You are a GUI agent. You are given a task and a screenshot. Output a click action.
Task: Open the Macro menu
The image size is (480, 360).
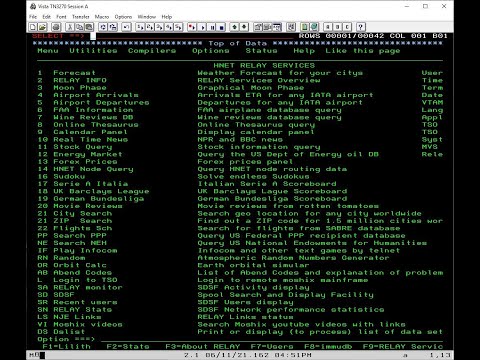click(x=102, y=17)
